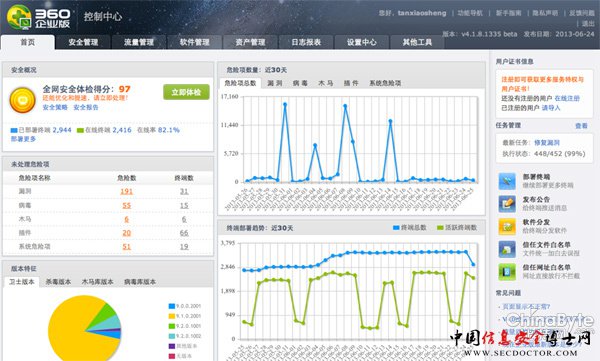Click the gold security score medal icon

tap(23, 100)
